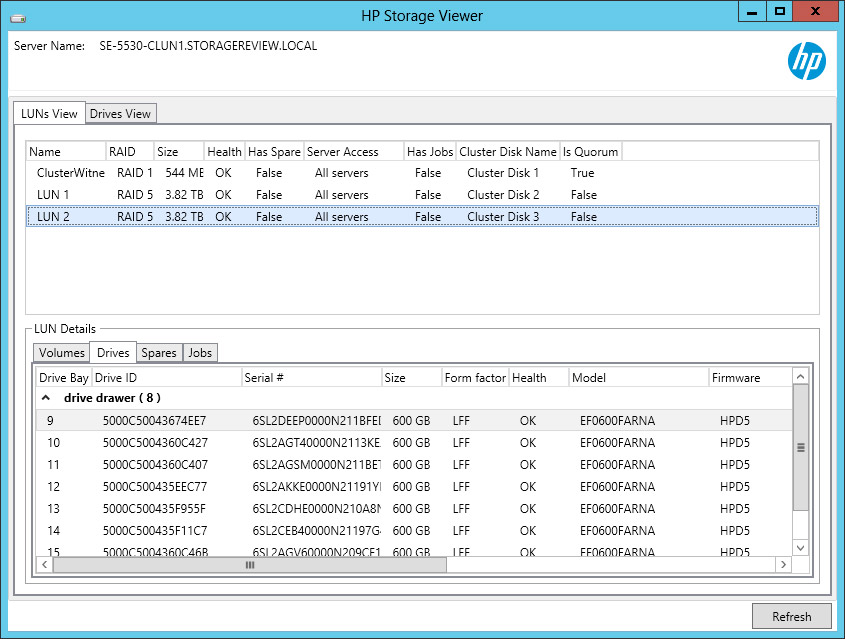845x639 pixels.
Task: Select drive ID 5000C5004360C407
Action: (155, 465)
